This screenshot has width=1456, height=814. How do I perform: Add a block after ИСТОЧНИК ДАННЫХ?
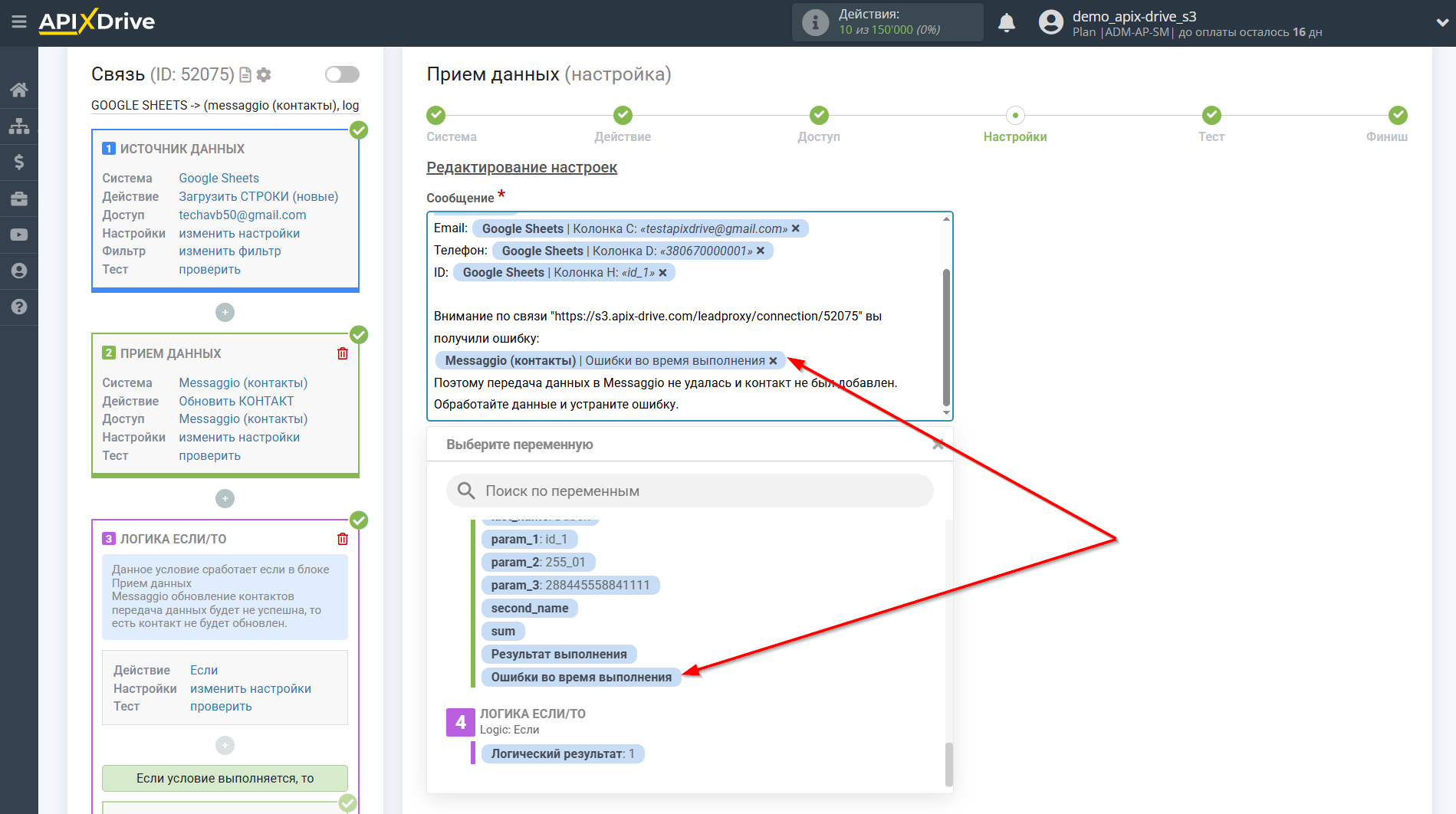click(x=225, y=313)
